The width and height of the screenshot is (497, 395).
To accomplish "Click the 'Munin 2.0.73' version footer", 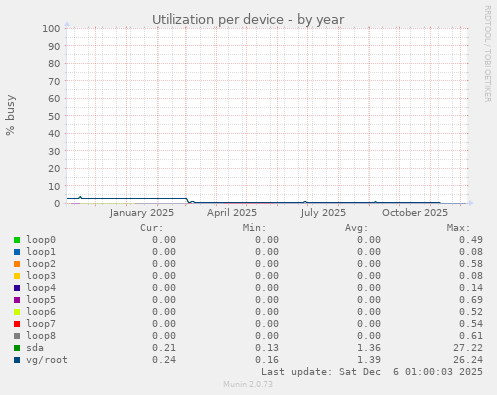I will pyautogui.click(x=248, y=384).
